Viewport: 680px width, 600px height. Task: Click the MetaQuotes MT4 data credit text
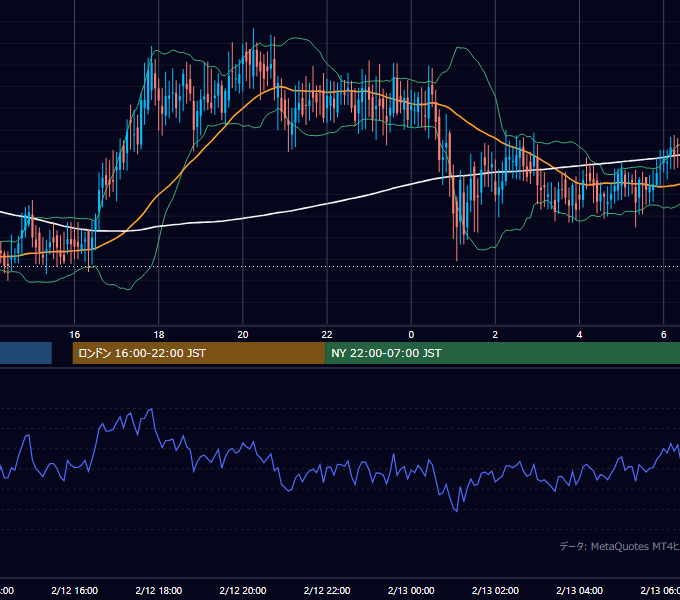620,546
